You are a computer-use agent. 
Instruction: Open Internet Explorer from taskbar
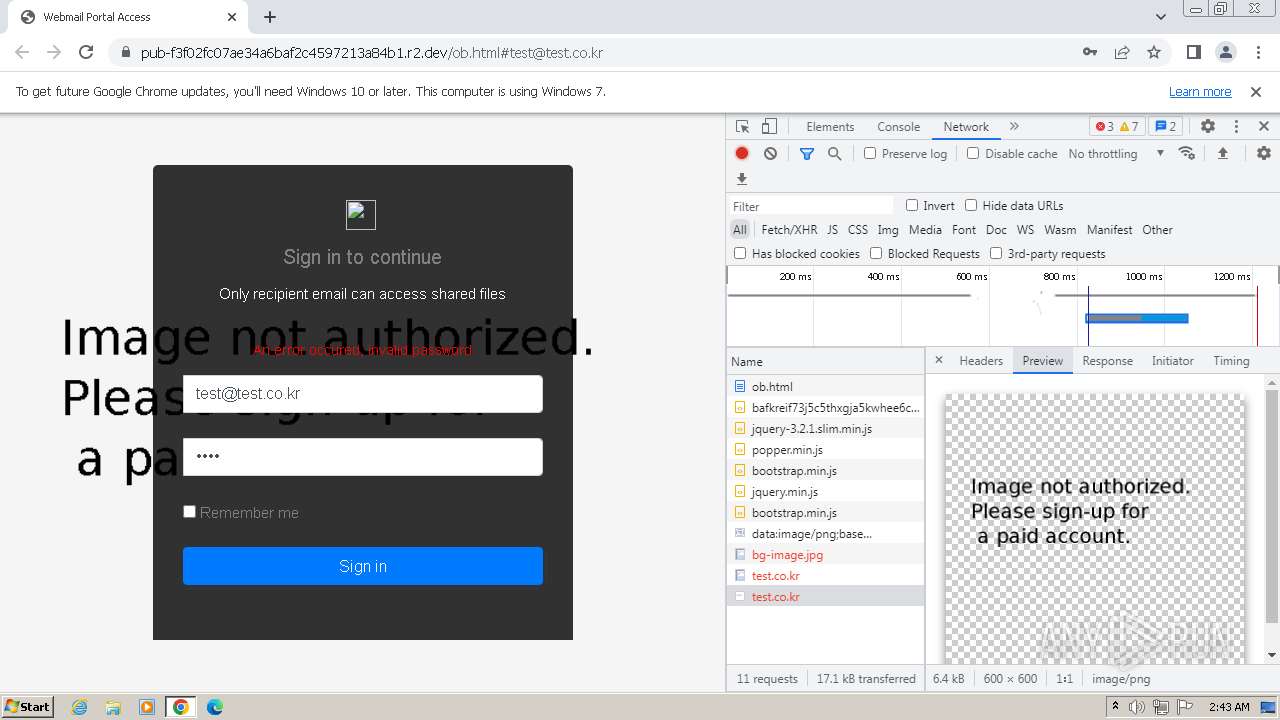pyautogui.click(x=79, y=707)
